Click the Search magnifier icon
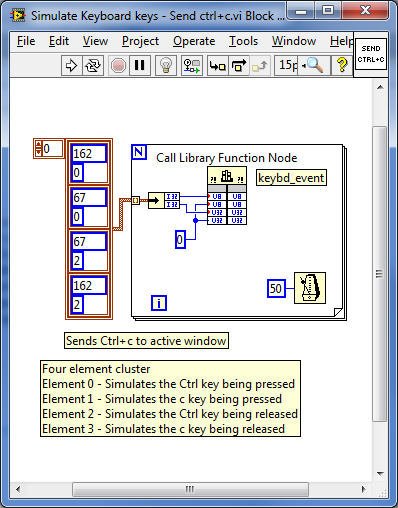This screenshot has height=508, width=398. coord(315,65)
